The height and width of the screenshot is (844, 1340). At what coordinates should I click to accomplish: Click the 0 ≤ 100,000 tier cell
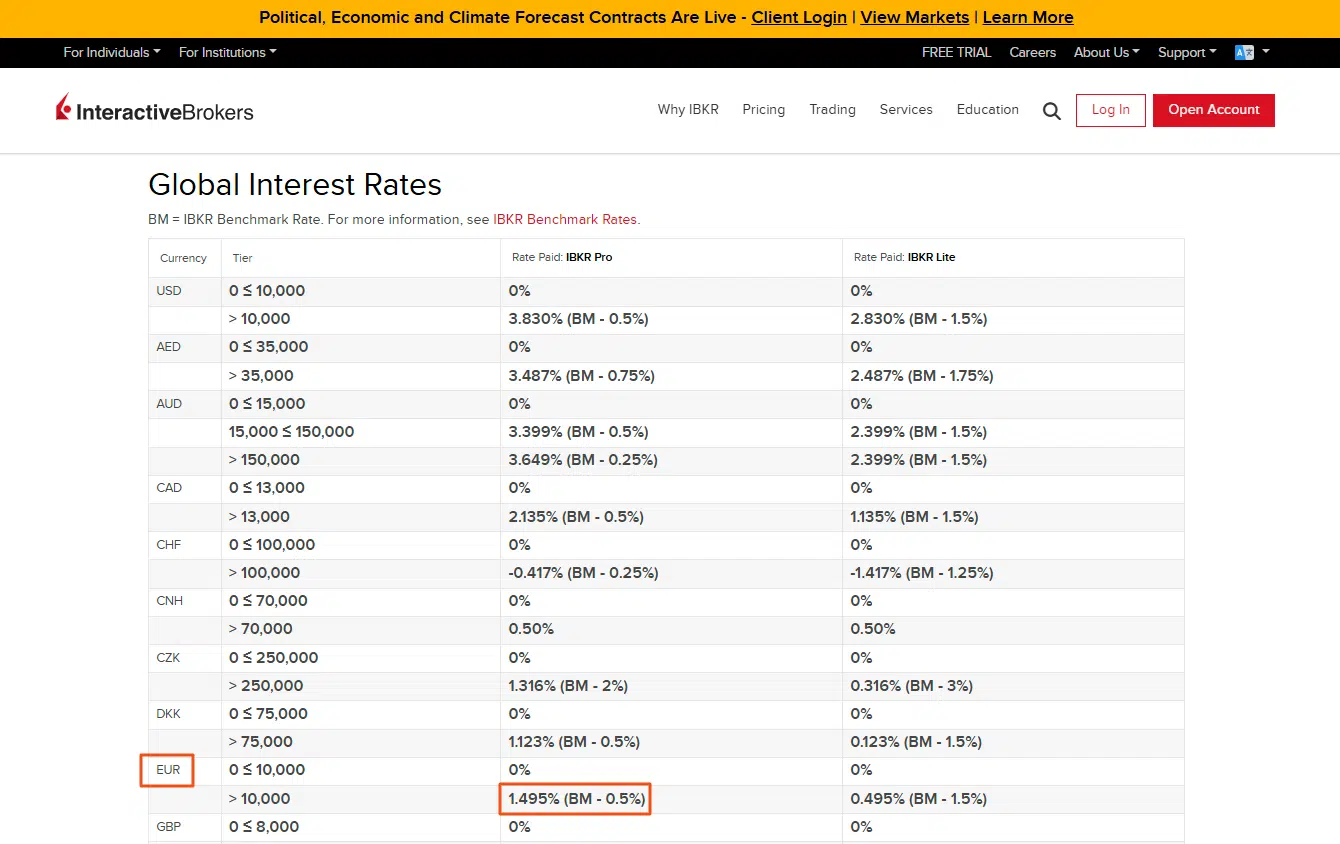pyautogui.click(x=360, y=545)
